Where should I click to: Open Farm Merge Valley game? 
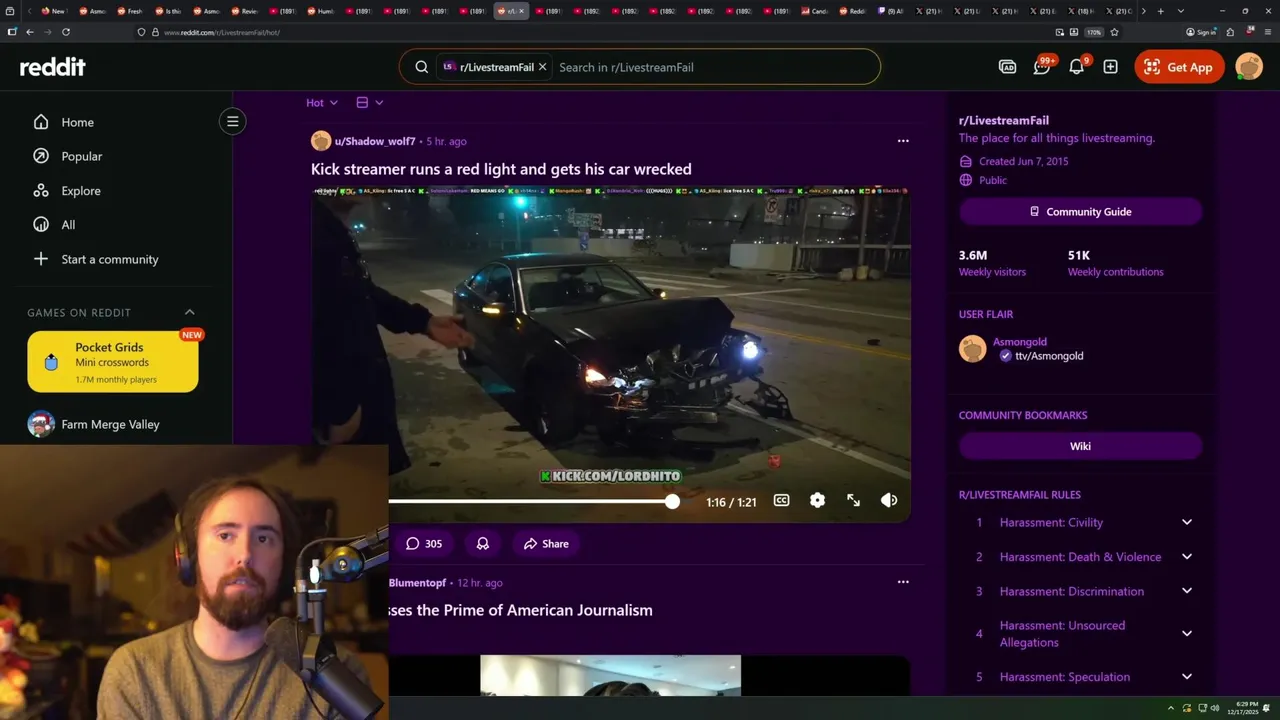pos(110,424)
